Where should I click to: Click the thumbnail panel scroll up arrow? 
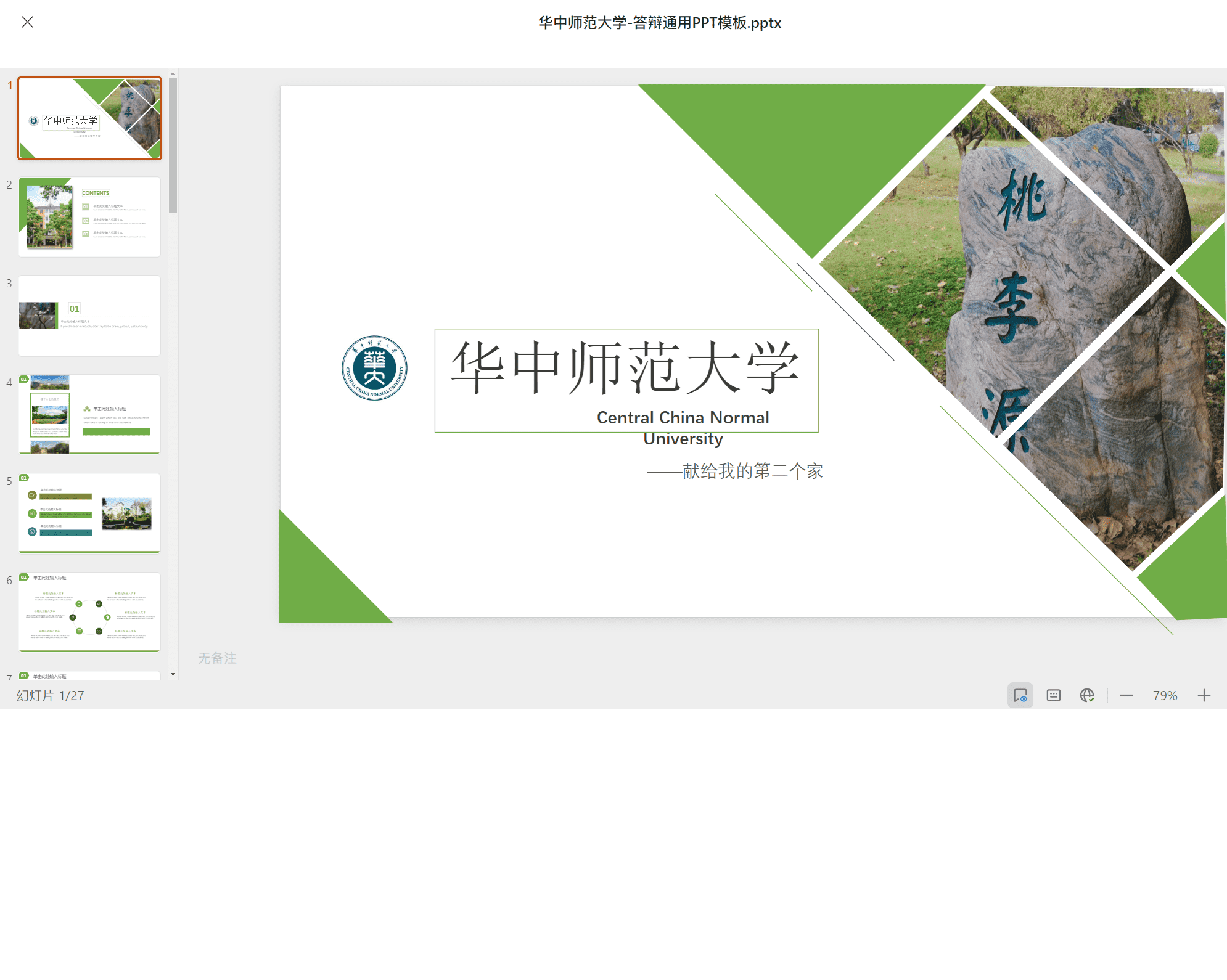[173, 73]
